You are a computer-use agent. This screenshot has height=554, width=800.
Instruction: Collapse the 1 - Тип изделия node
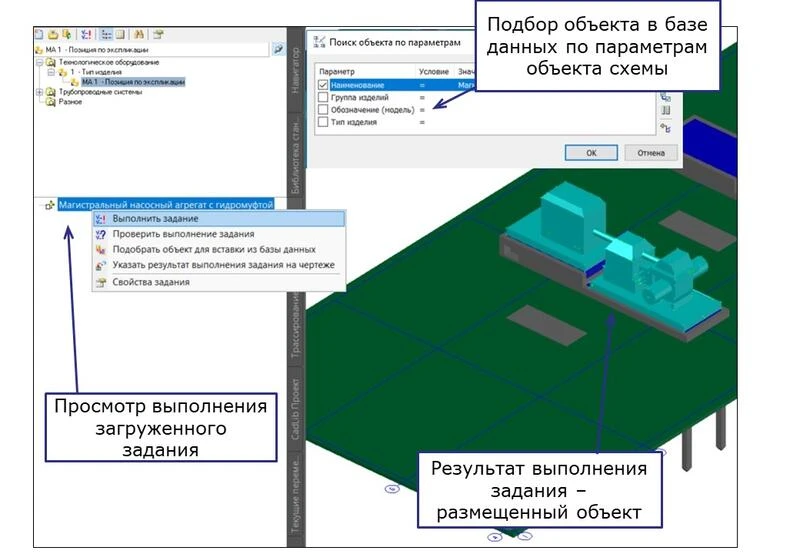pyautogui.click(x=50, y=72)
